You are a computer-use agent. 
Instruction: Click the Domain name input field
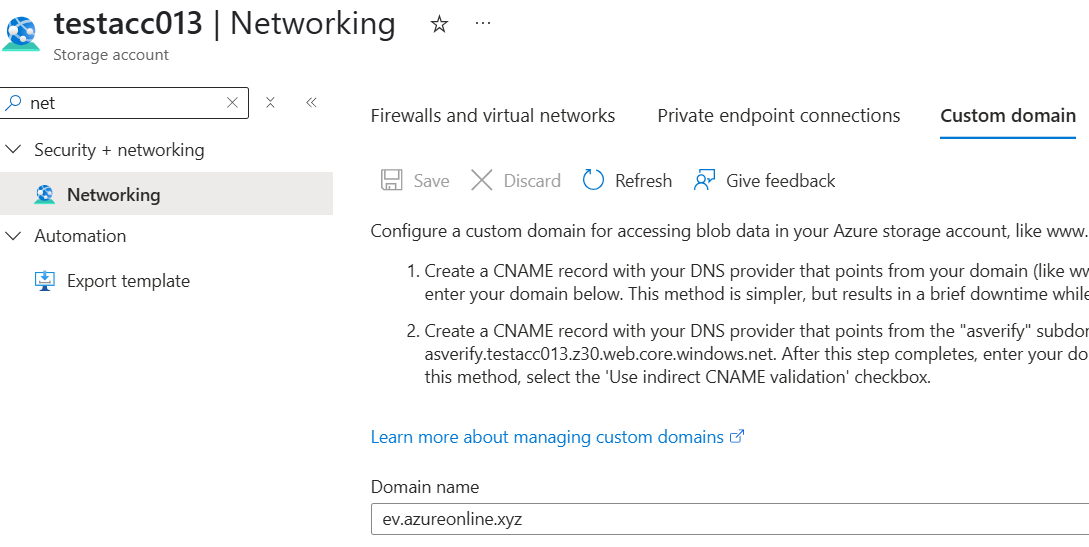(x=730, y=519)
